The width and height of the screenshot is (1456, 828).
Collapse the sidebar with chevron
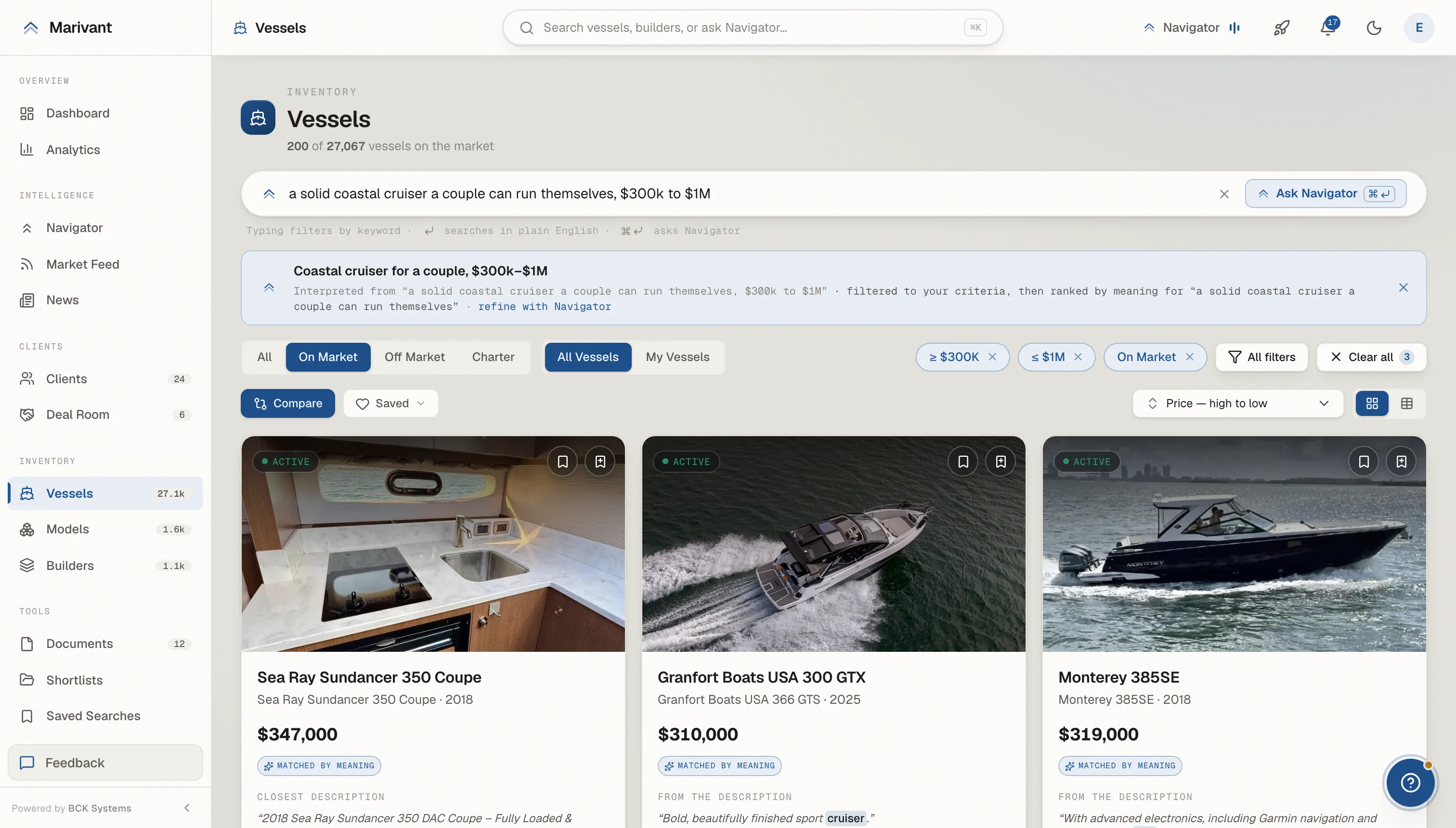186,808
